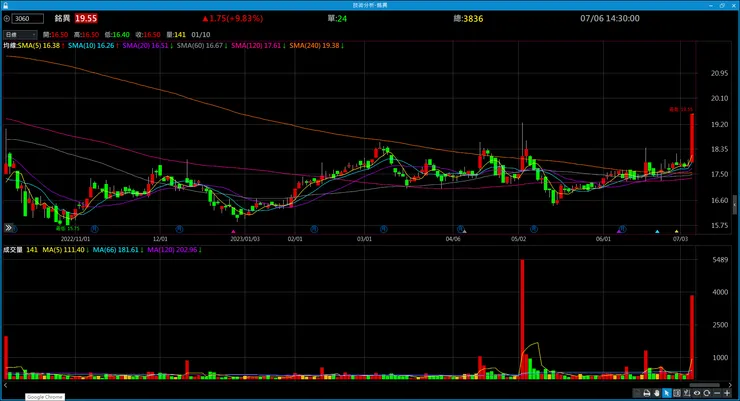740x401 pixels.
Task: Expand the double-chevron panel at chart left
Action: coord(8,228)
